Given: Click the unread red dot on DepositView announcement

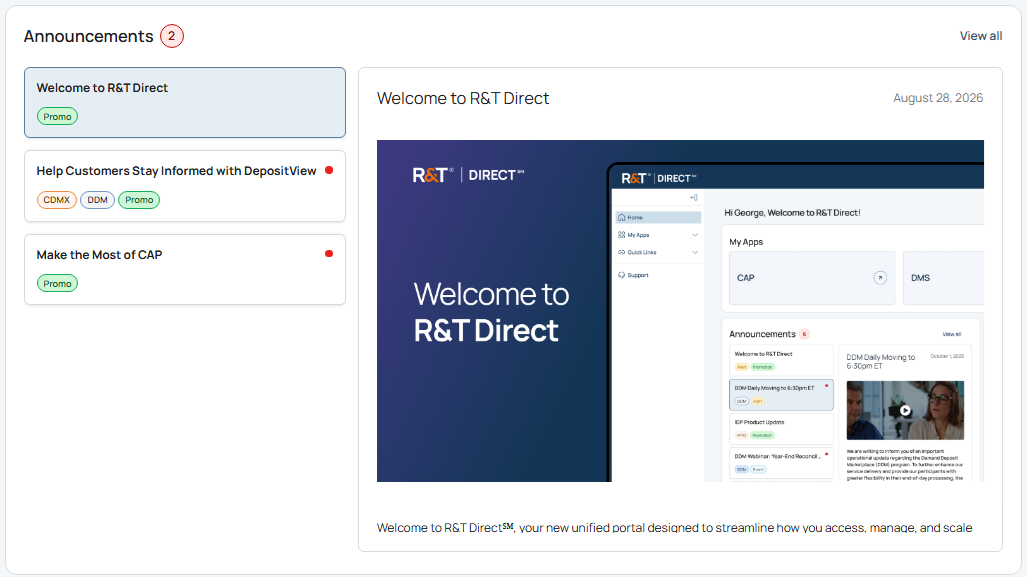Looking at the screenshot, I should [x=329, y=170].
